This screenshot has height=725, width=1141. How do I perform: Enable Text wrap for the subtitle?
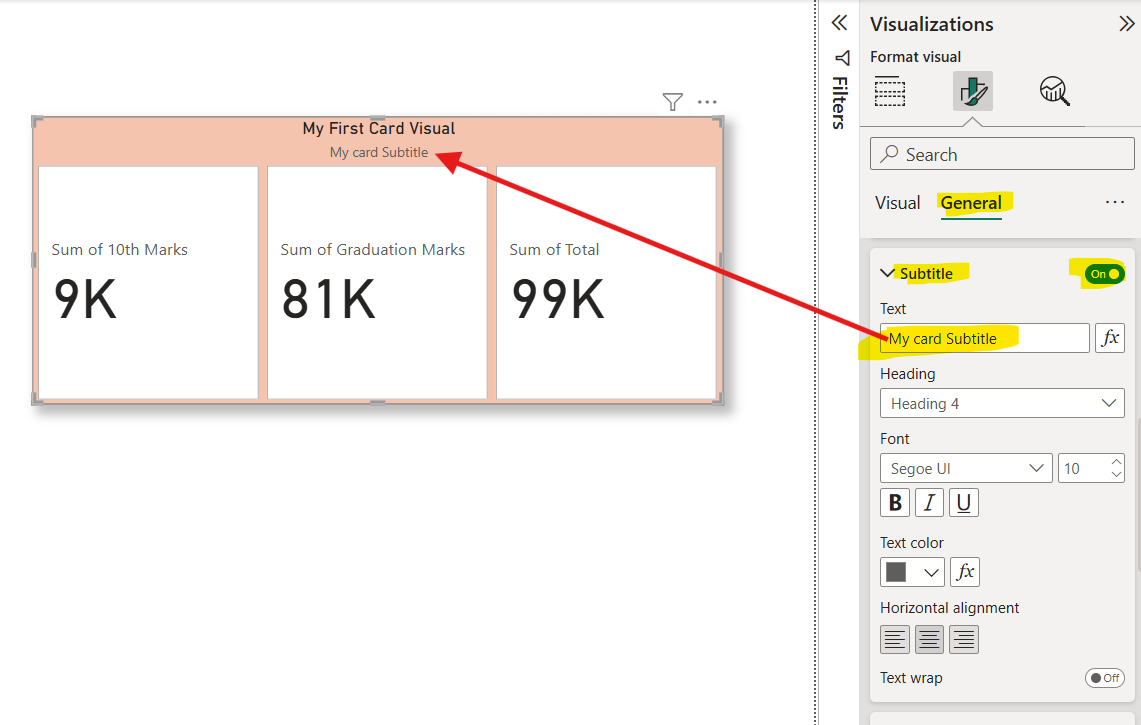(x=1104, y=677)
